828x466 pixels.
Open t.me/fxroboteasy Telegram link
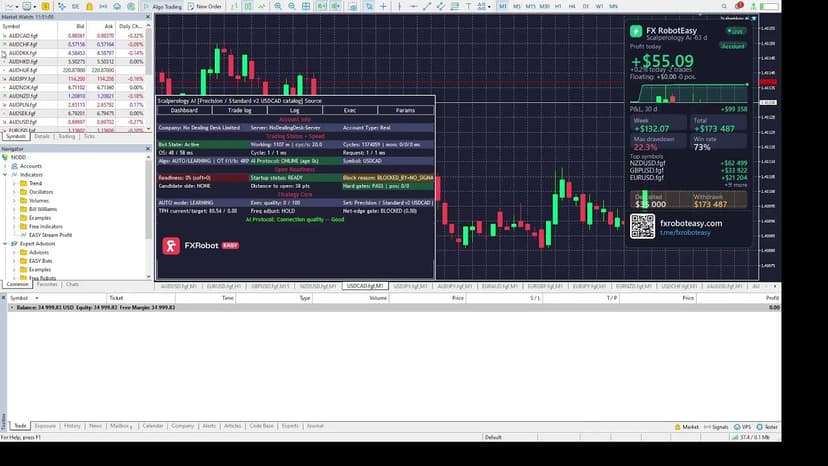click(685, 232)
